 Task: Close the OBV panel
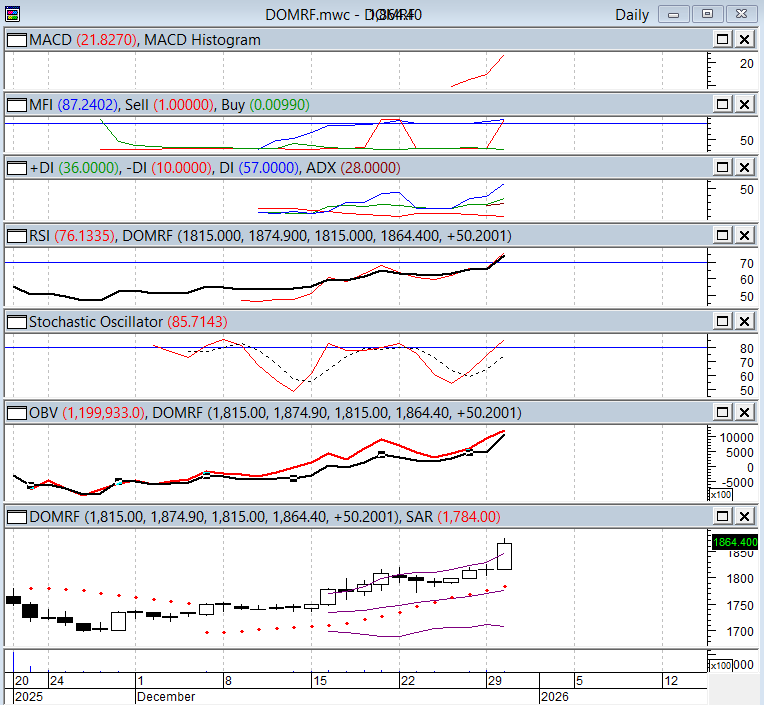tap(745, 412)
